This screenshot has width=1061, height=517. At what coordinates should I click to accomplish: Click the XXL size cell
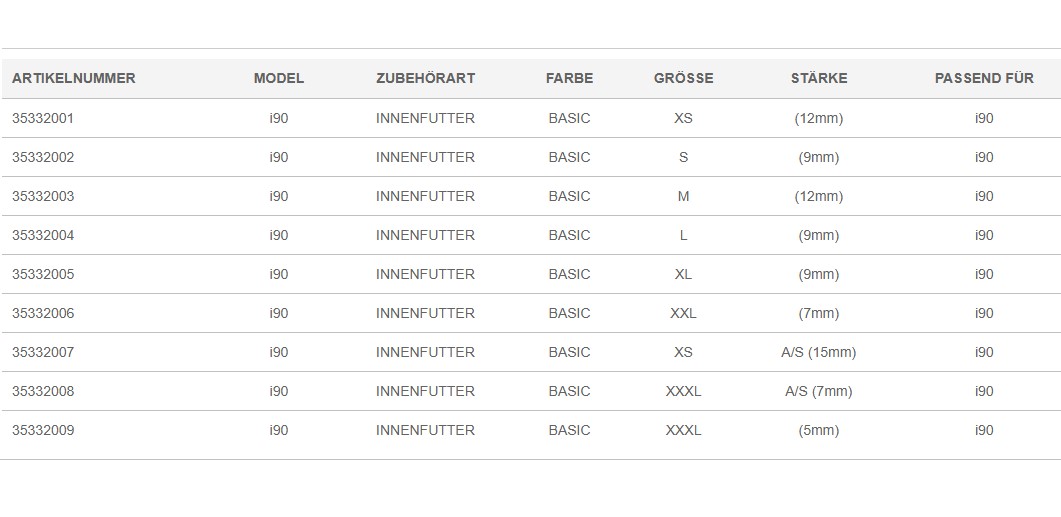[683, 313]
